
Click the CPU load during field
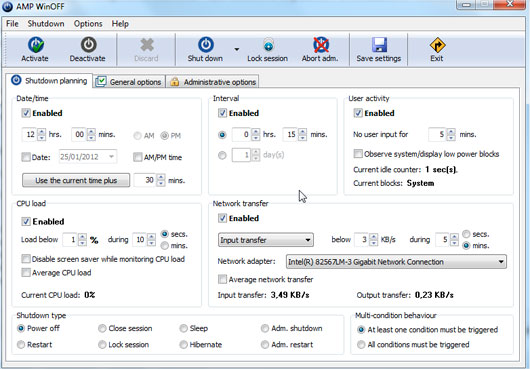140,240
